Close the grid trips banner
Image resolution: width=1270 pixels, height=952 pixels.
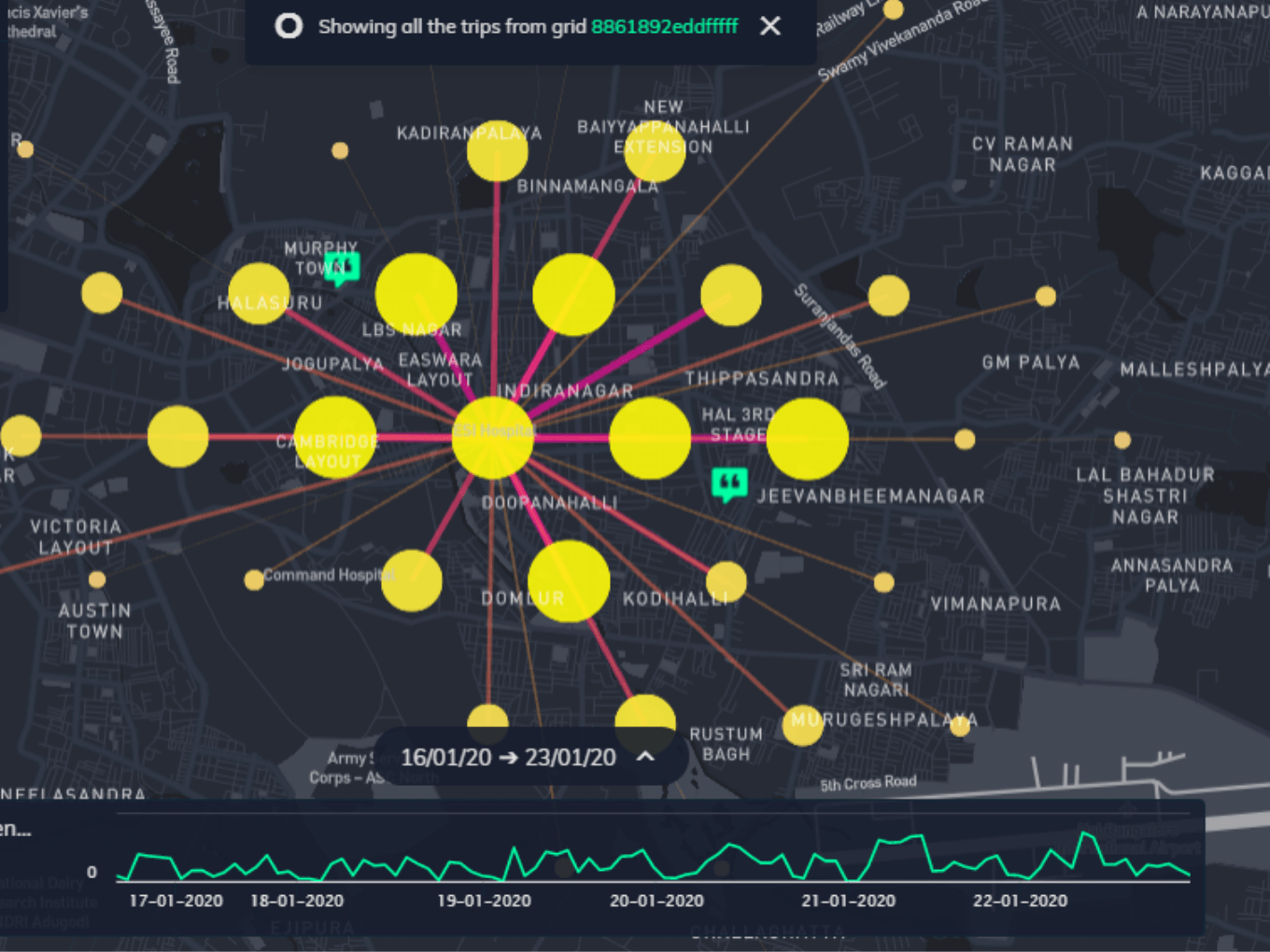click(x=770, y=26)
